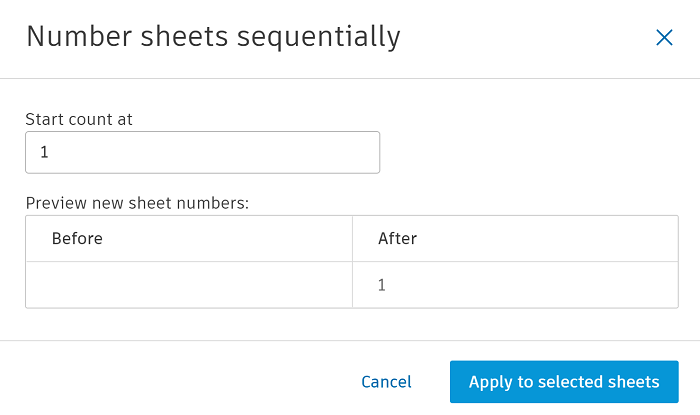Select the Before column header

189,239
